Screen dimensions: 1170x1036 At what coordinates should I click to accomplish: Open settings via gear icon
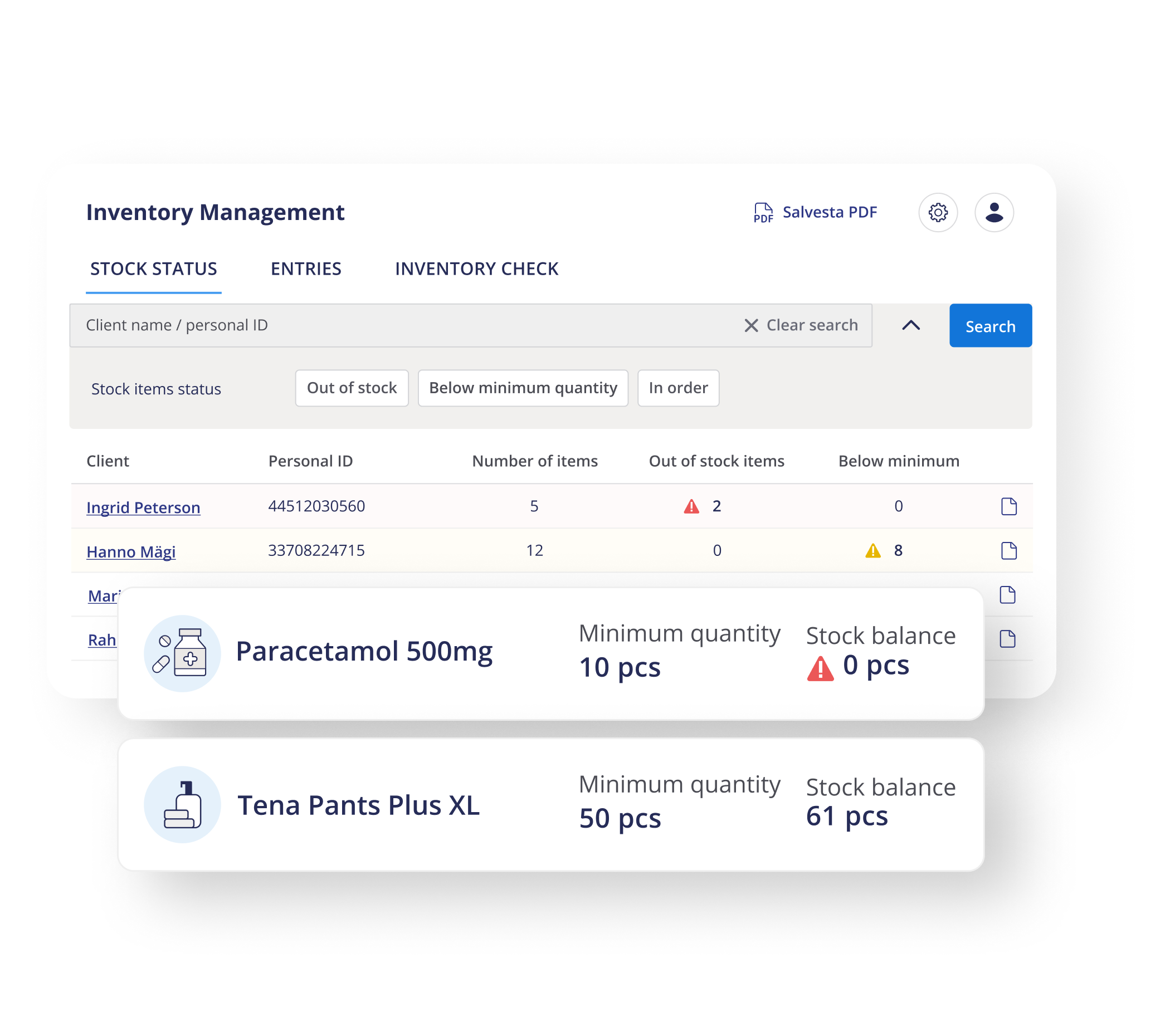coord(938,212)
